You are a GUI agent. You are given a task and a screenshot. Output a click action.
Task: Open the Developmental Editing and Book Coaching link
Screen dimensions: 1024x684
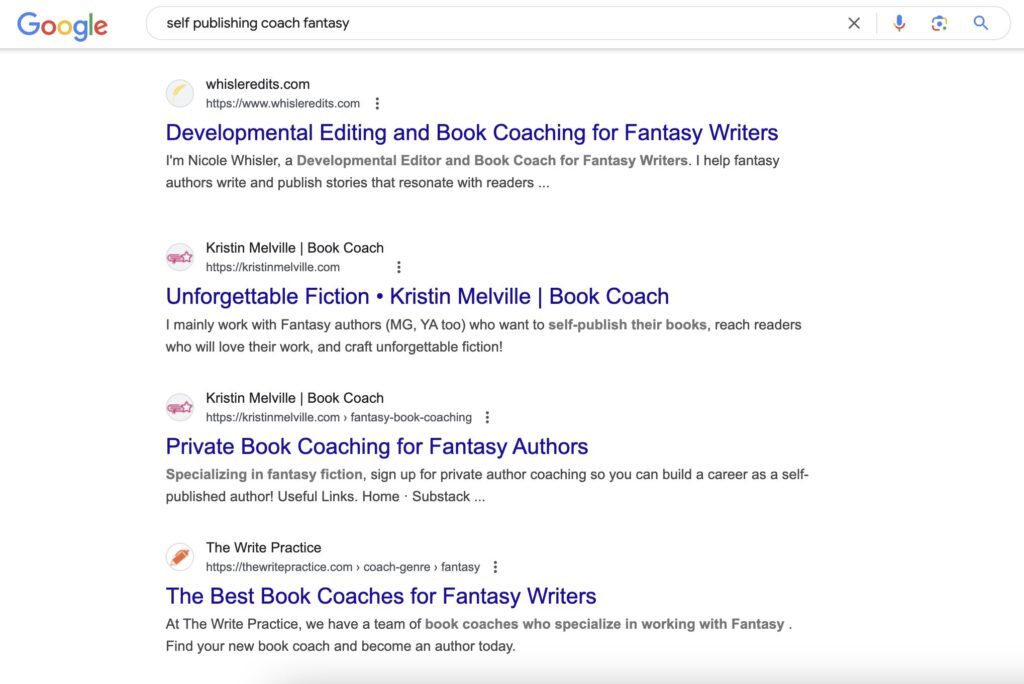point(472,132)
